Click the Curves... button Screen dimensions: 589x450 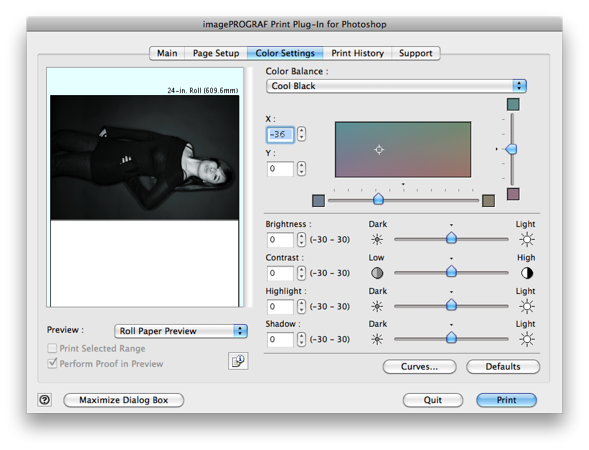[420, 367]
